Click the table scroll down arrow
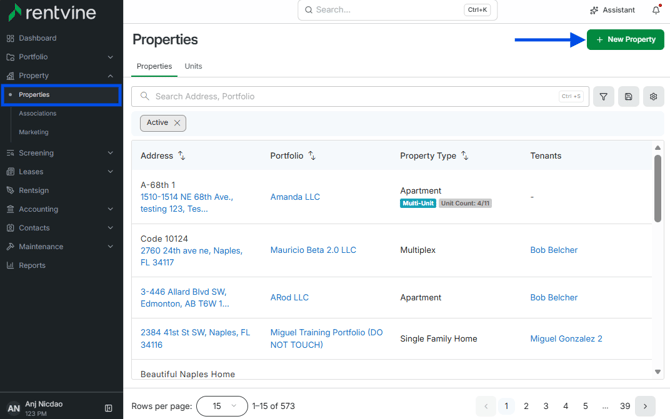670x419 pixels. coord(658,372)
